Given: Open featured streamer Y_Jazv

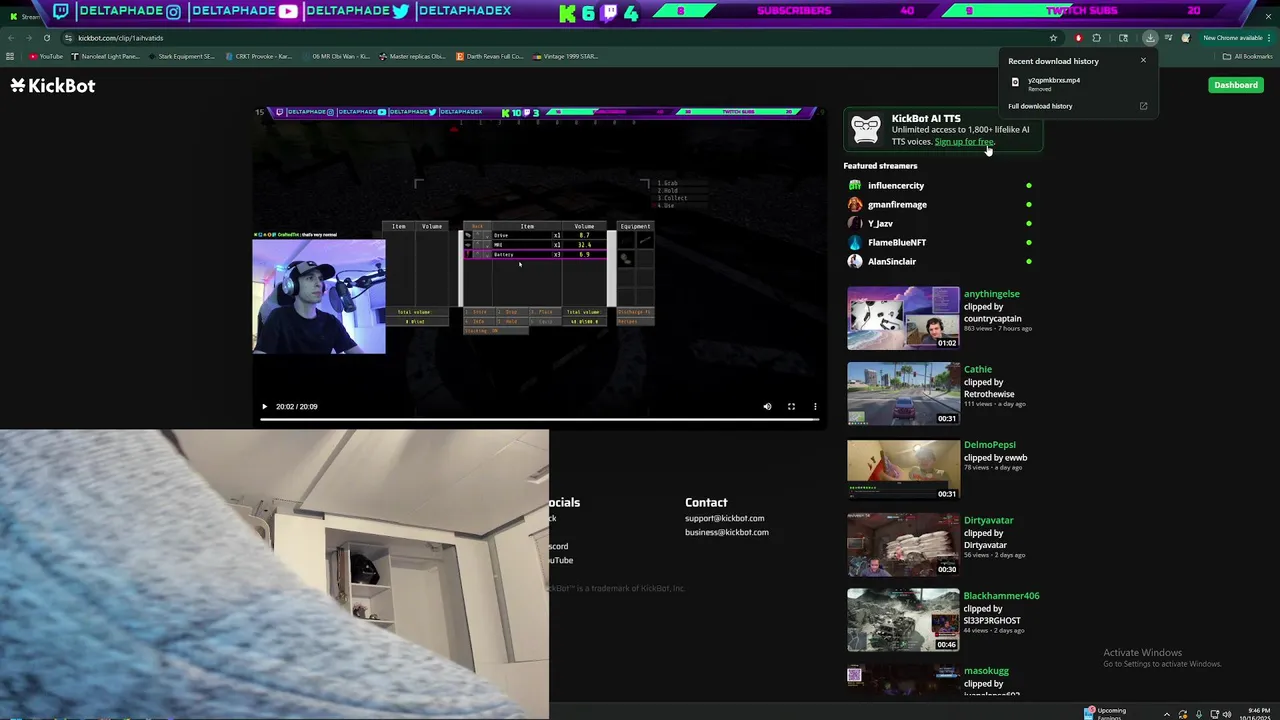Looking at the screenshot, I should pos(880,224).
